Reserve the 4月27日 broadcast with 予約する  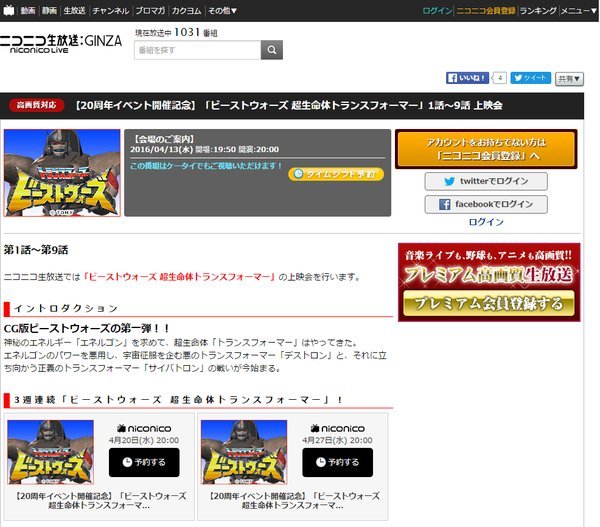(x=337, y=462)
